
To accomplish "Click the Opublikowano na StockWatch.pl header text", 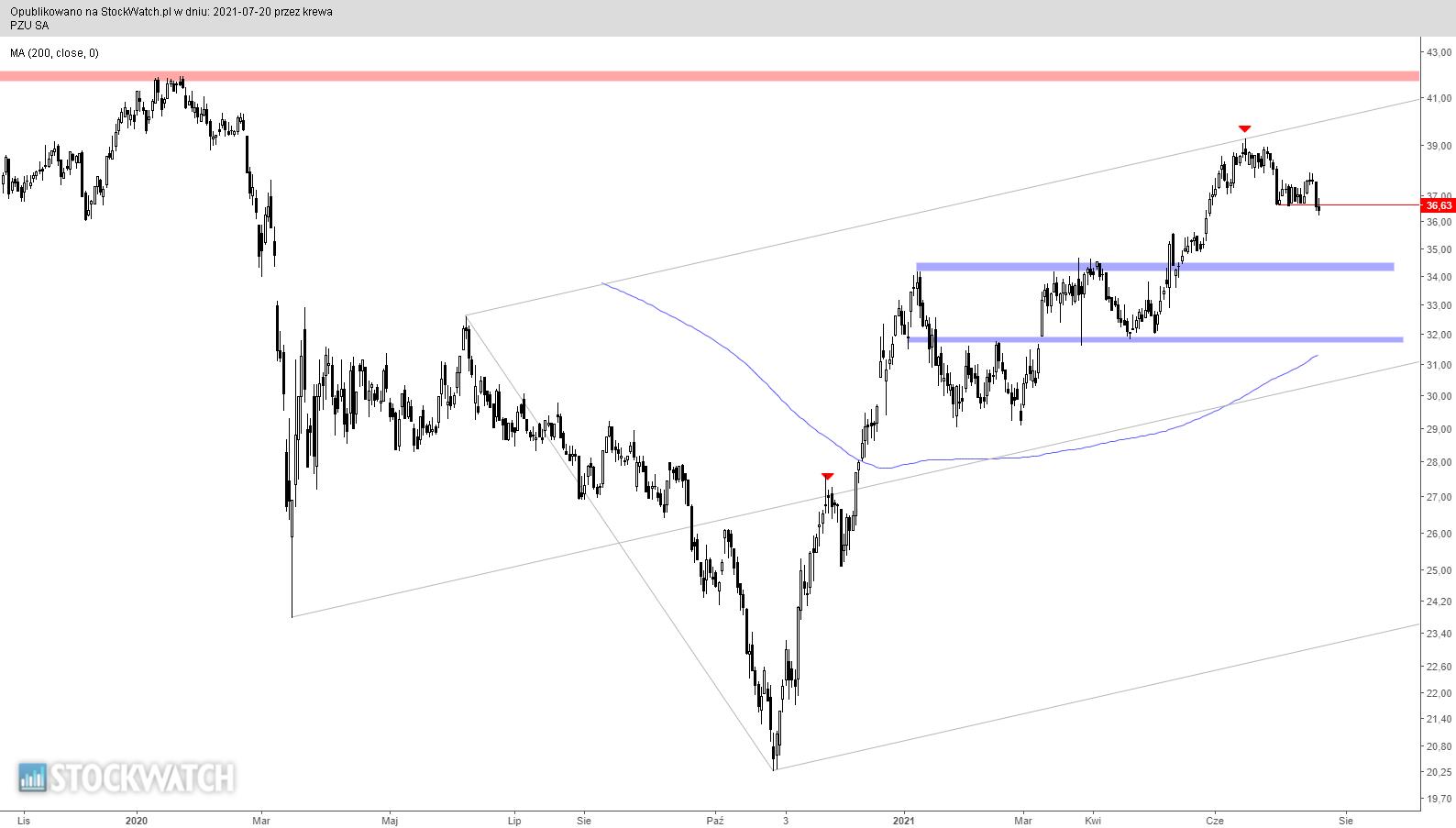I will pyautogui.click(x=171, y=12).
